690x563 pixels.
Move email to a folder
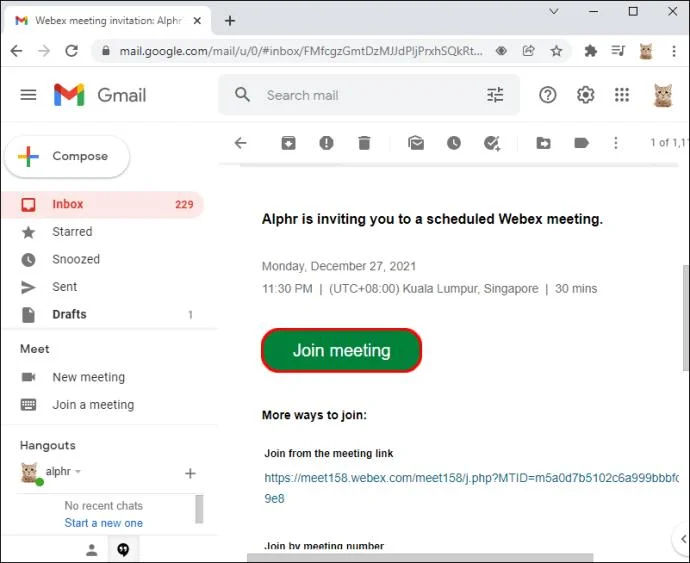(x=543, y=143)
